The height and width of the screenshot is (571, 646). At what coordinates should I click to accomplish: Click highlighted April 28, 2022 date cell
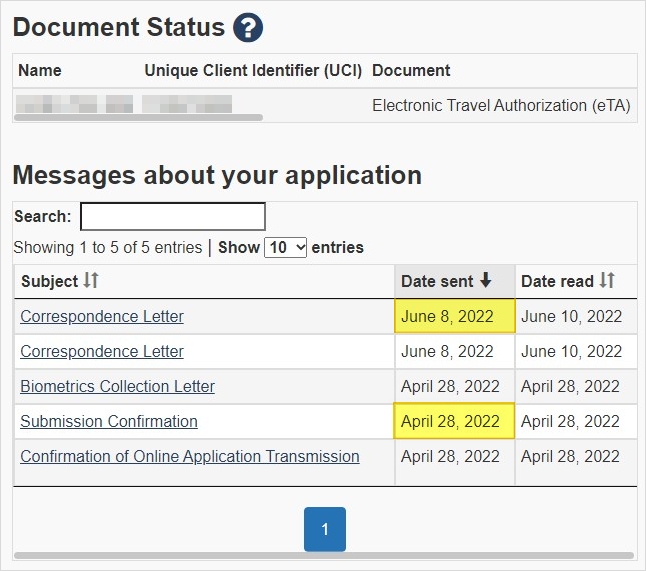pos(454,421)
